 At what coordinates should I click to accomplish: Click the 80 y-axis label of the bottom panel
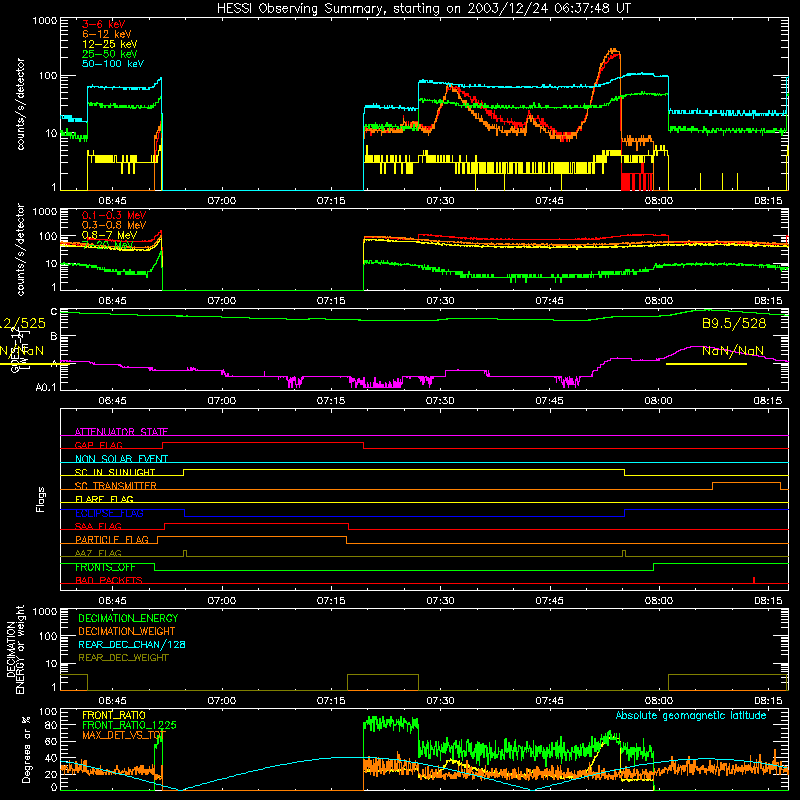pos(52,725)
